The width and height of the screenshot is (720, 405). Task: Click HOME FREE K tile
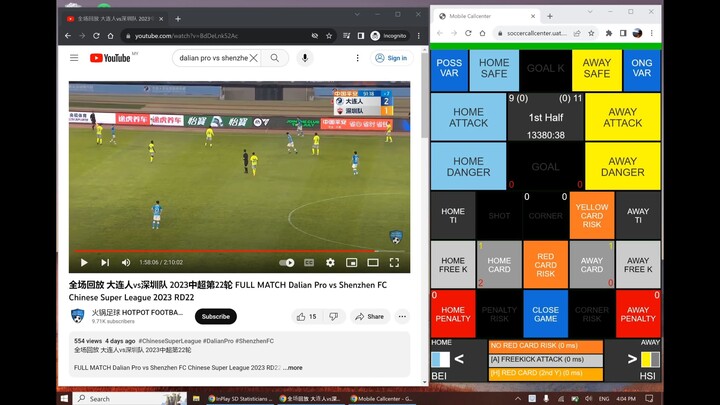pyautogui.click(x=453, y=264)
